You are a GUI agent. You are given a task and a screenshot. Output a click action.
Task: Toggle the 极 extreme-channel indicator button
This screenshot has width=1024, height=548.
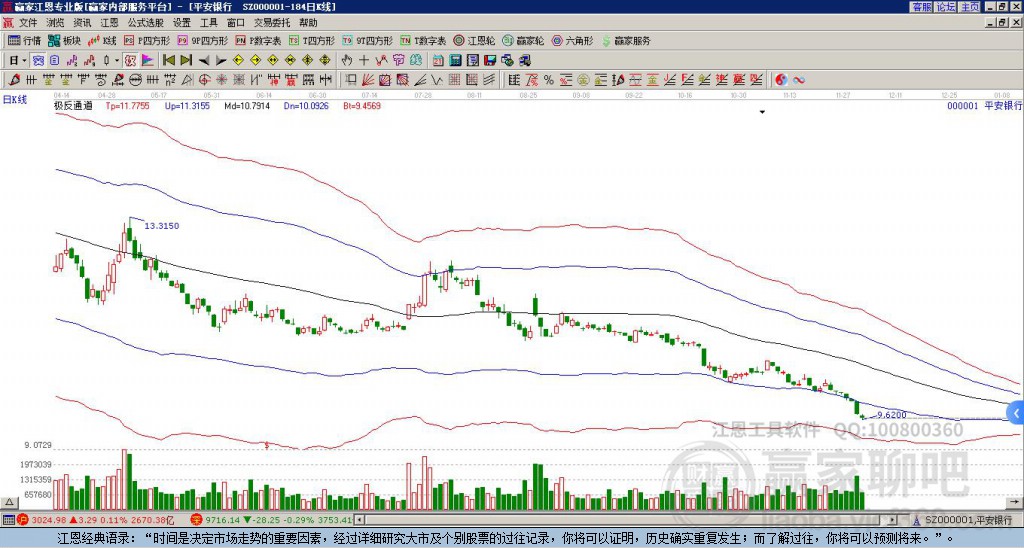click(130, 61)
